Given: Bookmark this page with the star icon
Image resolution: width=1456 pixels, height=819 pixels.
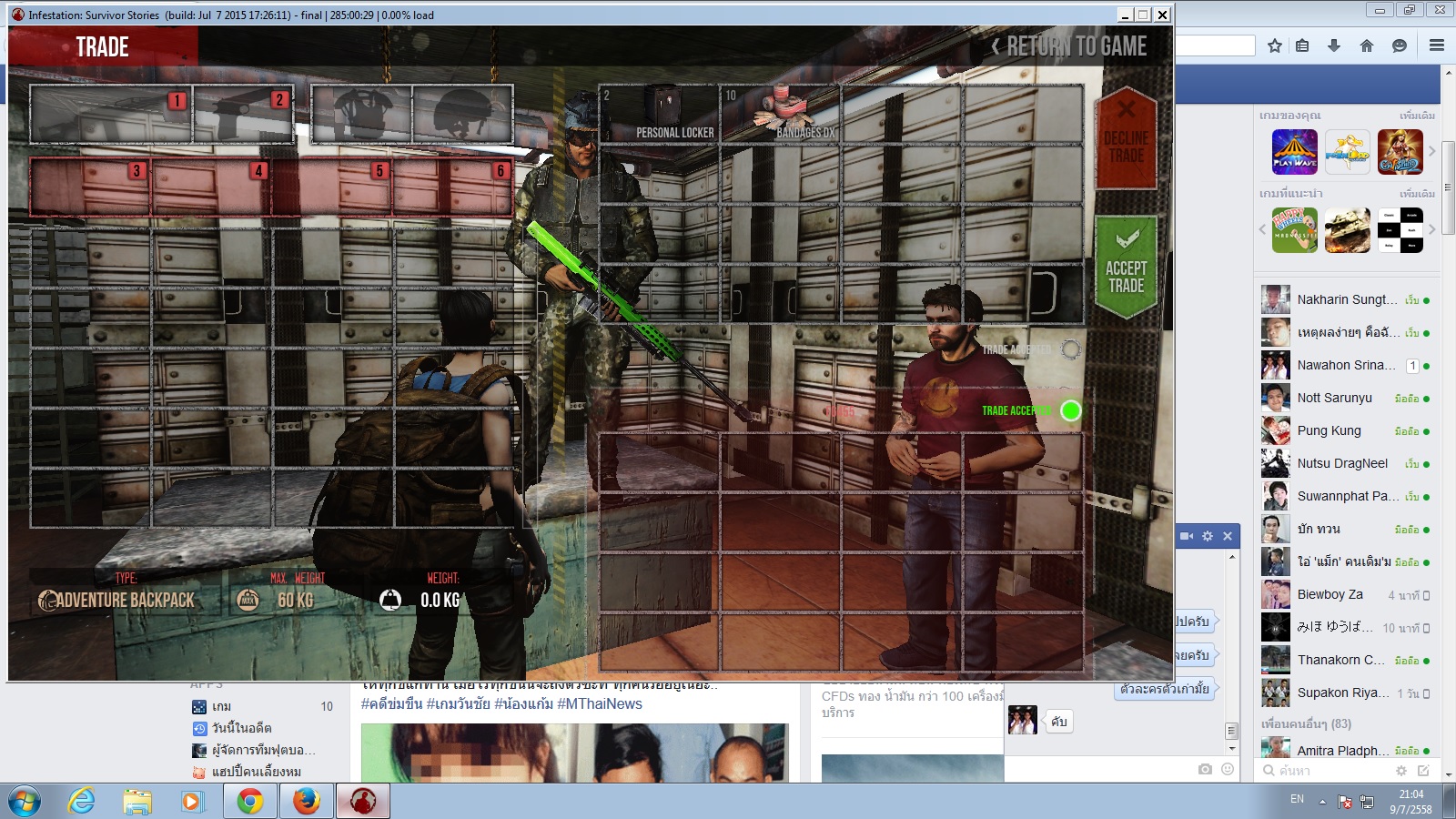Looking at the screenshot, I should pyautogui.click(x=1275, y=45).
